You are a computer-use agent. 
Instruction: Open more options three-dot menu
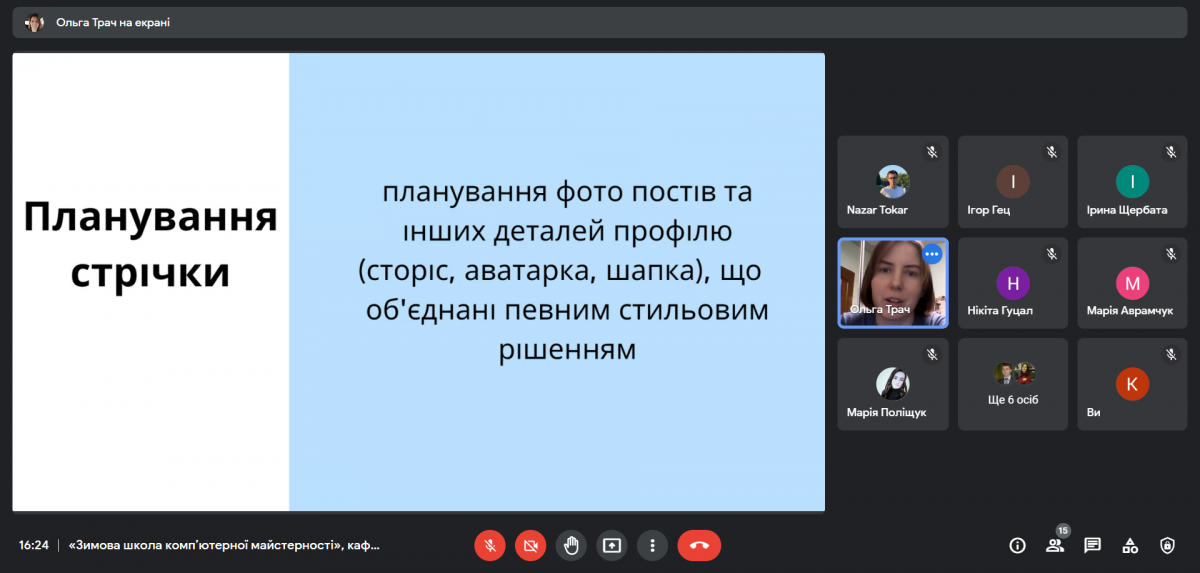pos(652,545)
